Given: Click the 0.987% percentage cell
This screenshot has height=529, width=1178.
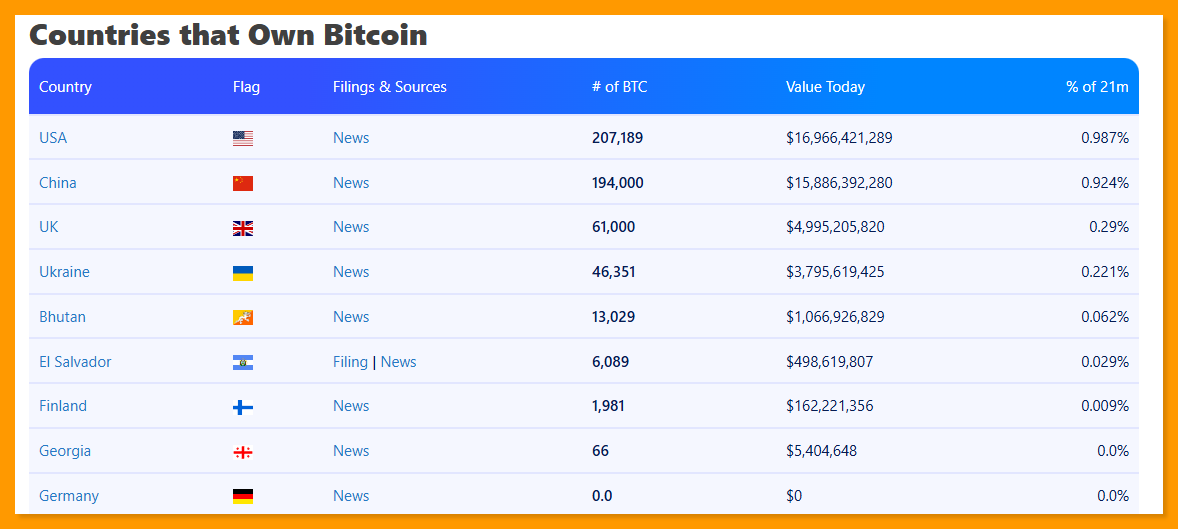Looking at the screenshot, I should click(x=1105, y=138).
